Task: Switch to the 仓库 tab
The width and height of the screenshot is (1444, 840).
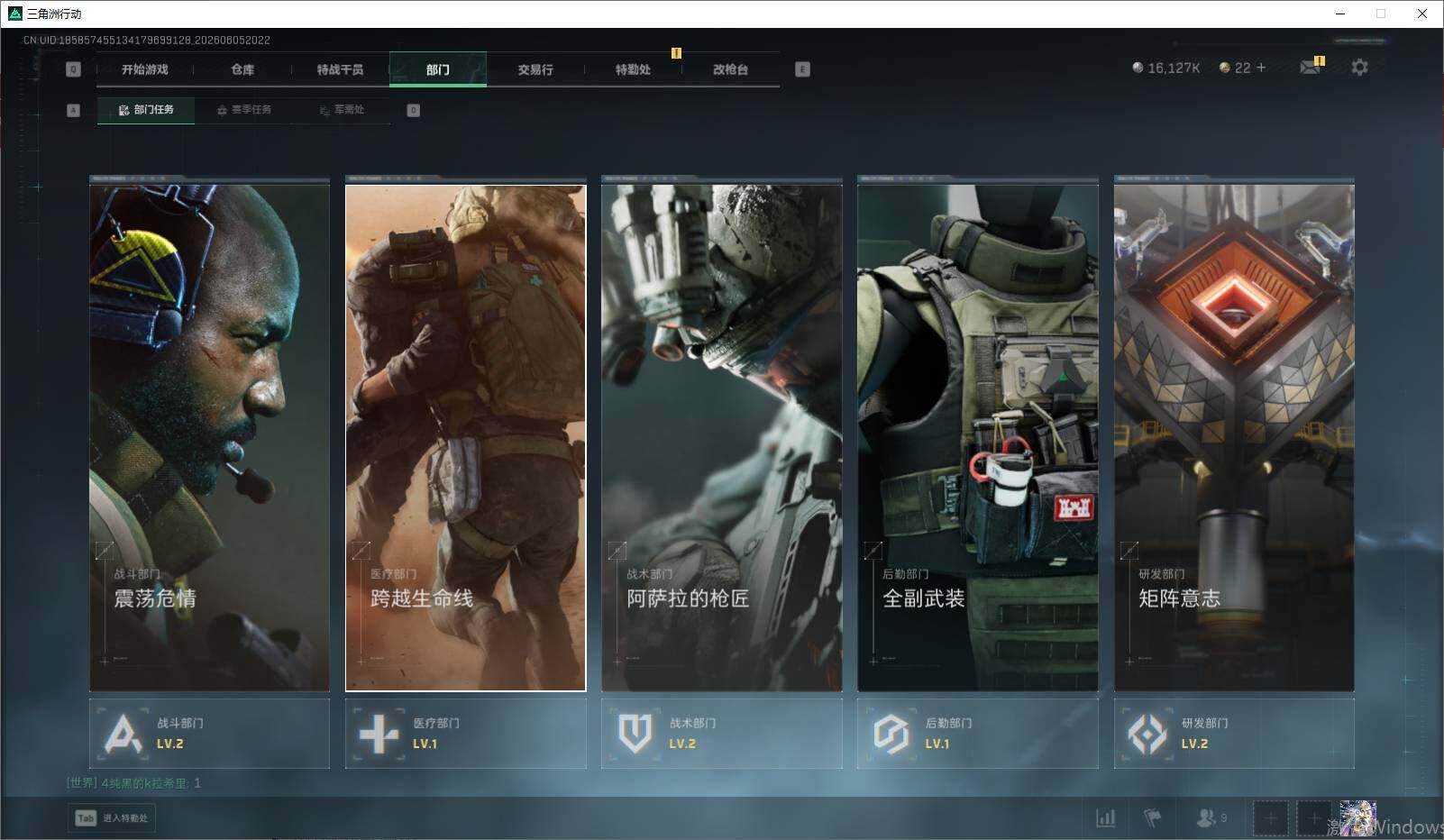Action: (242, 69)
